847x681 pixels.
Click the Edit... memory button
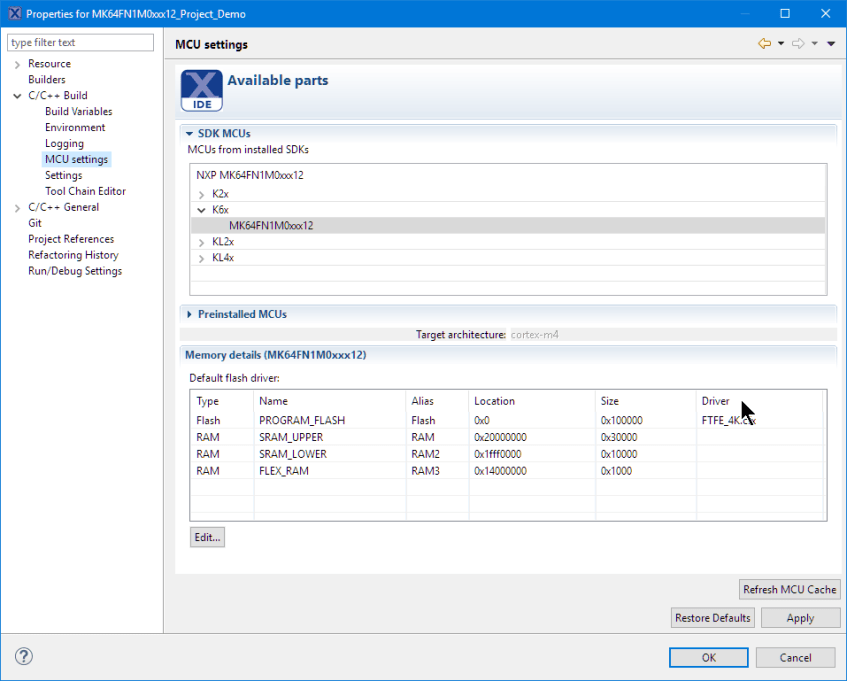(207, 537)
